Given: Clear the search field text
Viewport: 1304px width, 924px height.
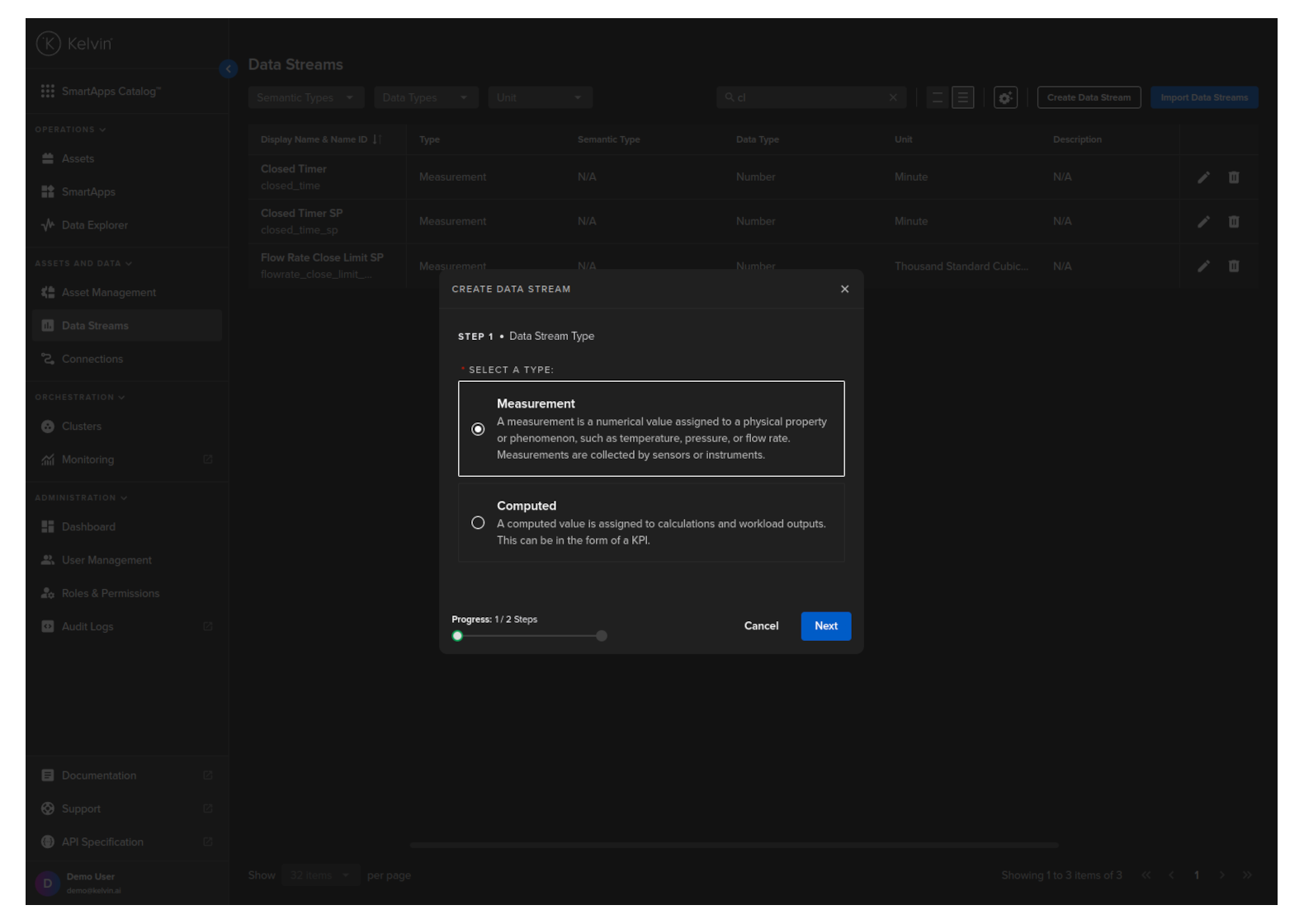Looking at the screenshot, I should point(893,97).
